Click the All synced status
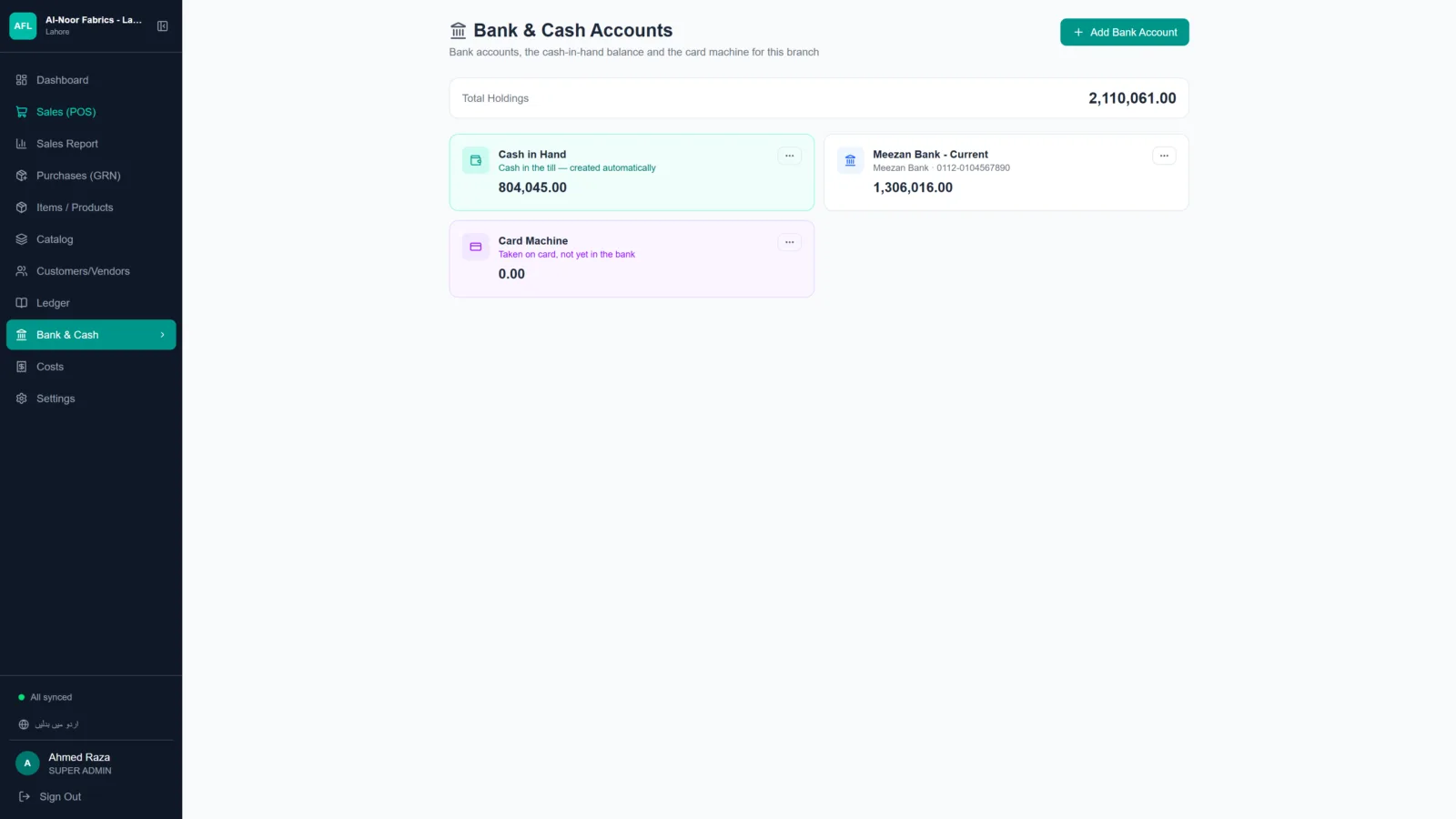Viewport: 1456px width, 819px height. 45,697
